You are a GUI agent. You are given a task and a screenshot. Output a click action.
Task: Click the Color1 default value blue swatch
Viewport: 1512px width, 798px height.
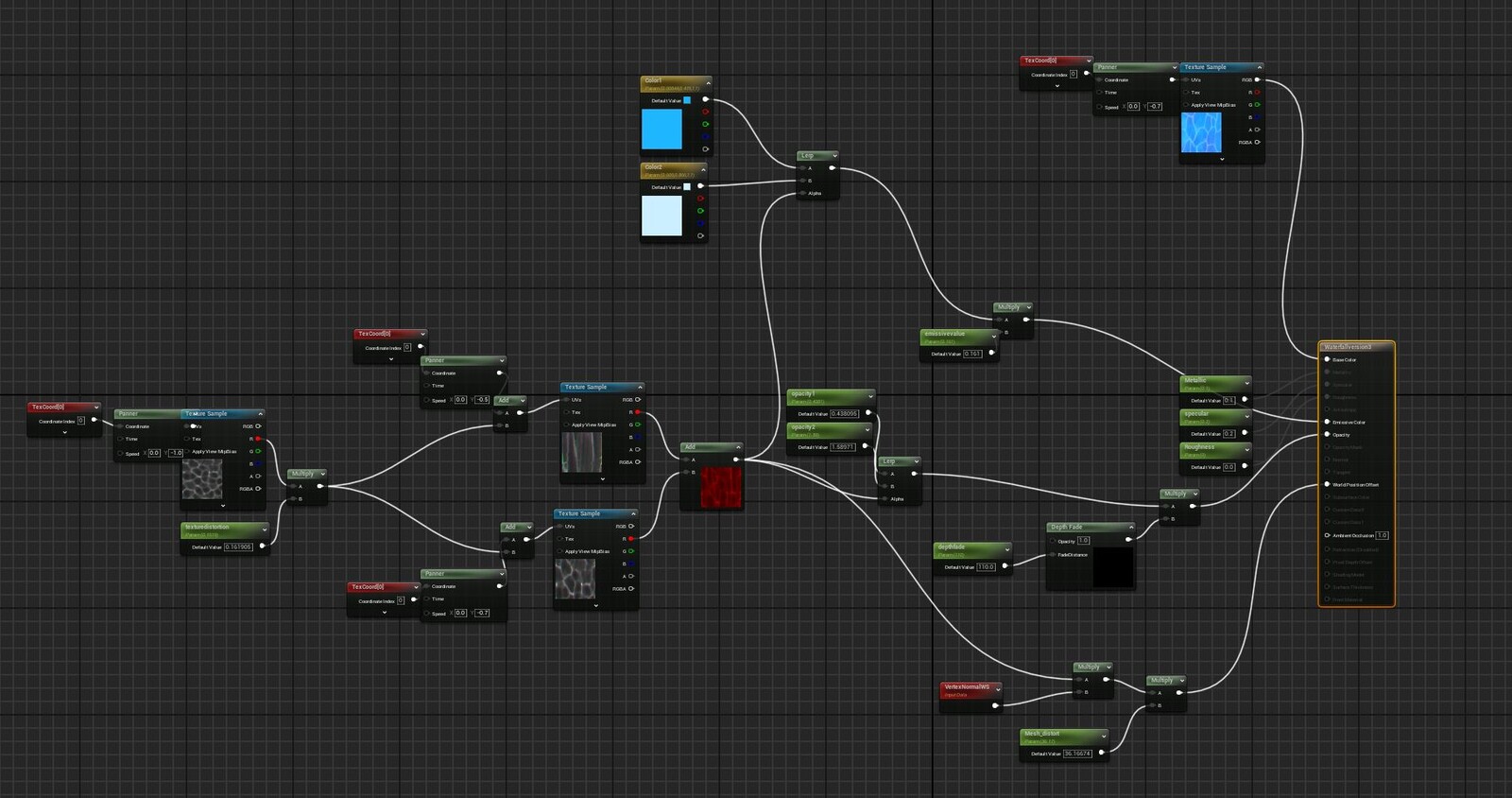[687, 100]
